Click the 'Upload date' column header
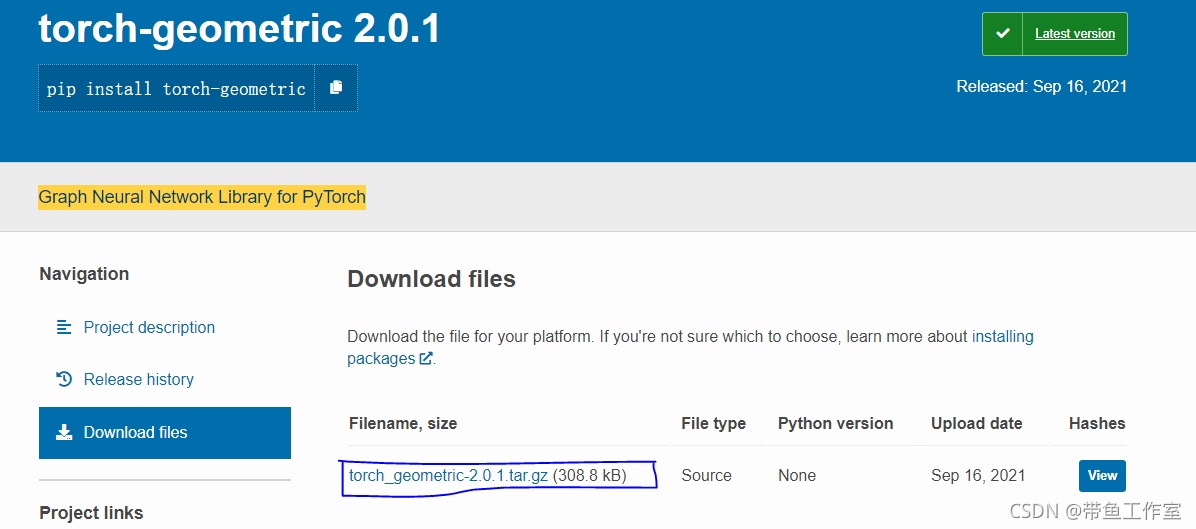 click(976, 423)
